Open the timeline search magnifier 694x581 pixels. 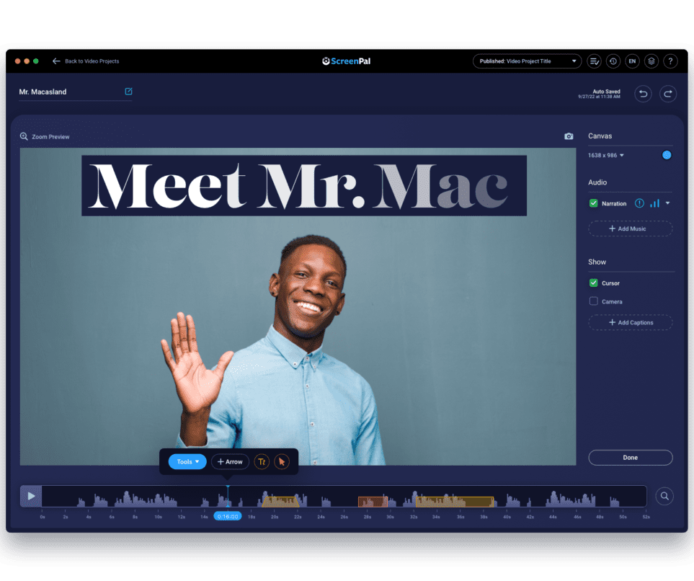(x=664, y=496)
